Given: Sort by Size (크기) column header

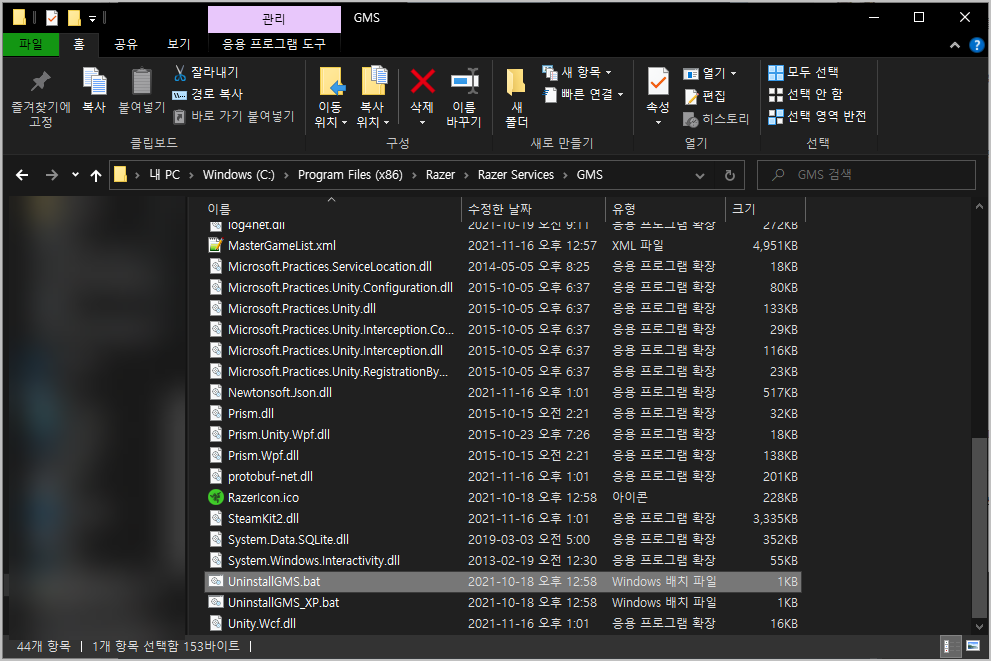Looking at the screenshot, I should tap(765, 209).
